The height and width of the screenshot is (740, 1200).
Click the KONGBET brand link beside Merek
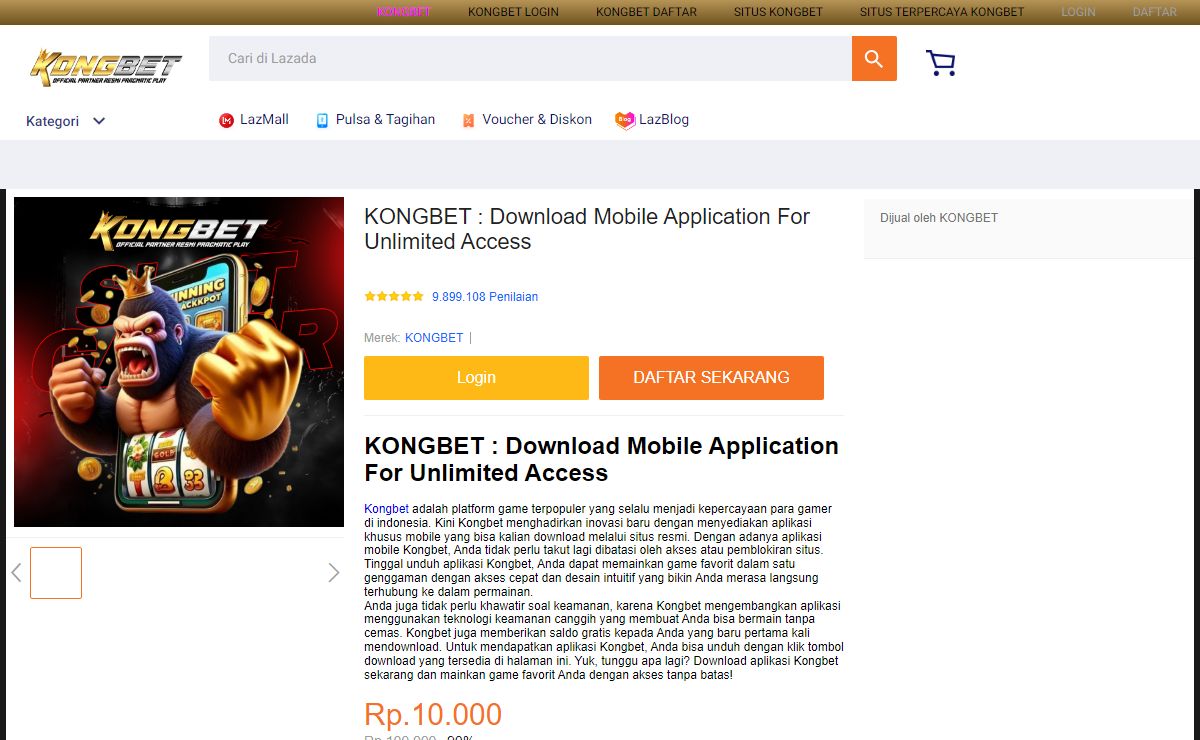pos(434,338)
